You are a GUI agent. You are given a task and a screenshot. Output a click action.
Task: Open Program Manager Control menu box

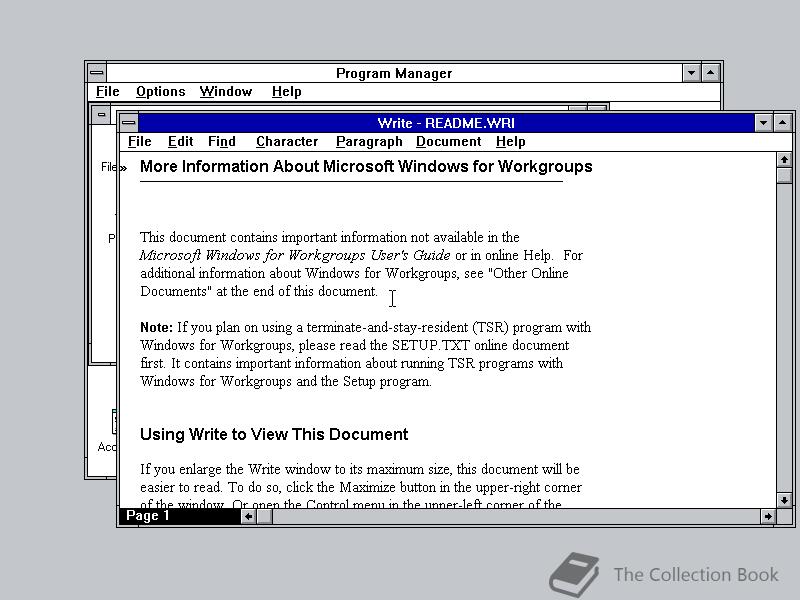click(96, 73)
